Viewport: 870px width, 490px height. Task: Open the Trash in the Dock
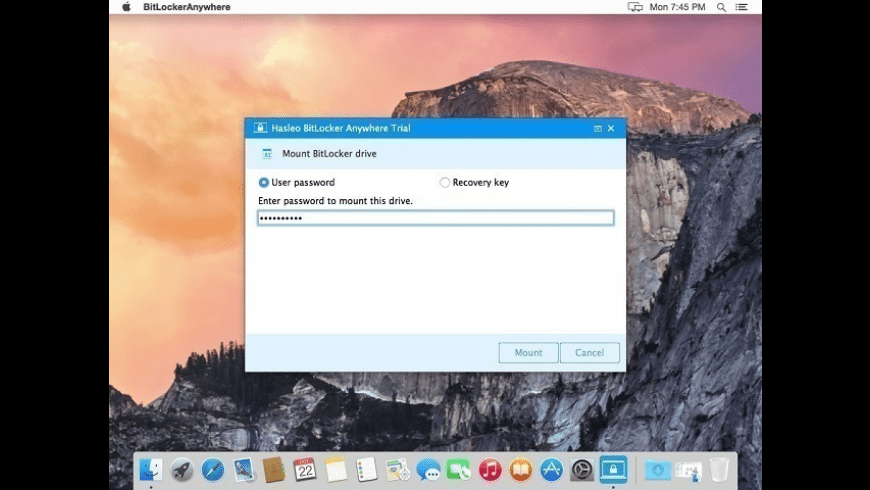(x=719, y=470)
